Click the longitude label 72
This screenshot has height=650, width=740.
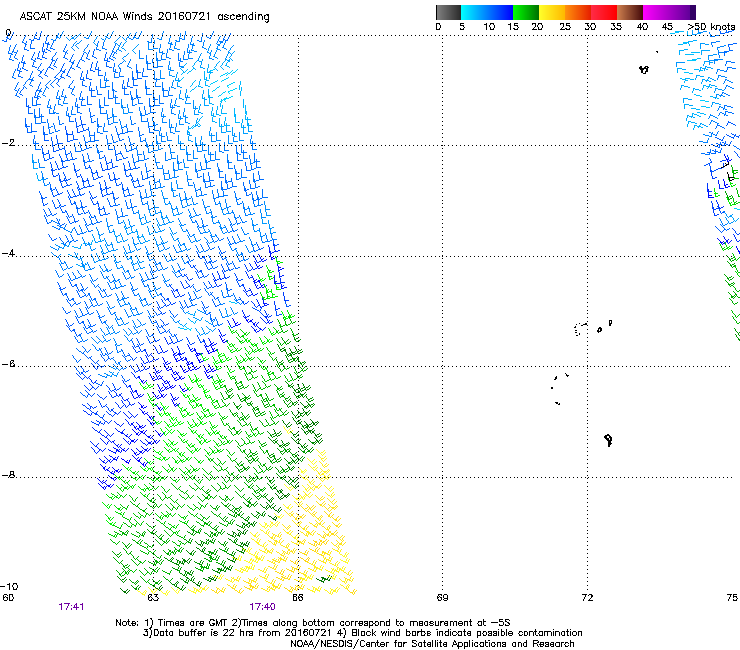(587, 598)
